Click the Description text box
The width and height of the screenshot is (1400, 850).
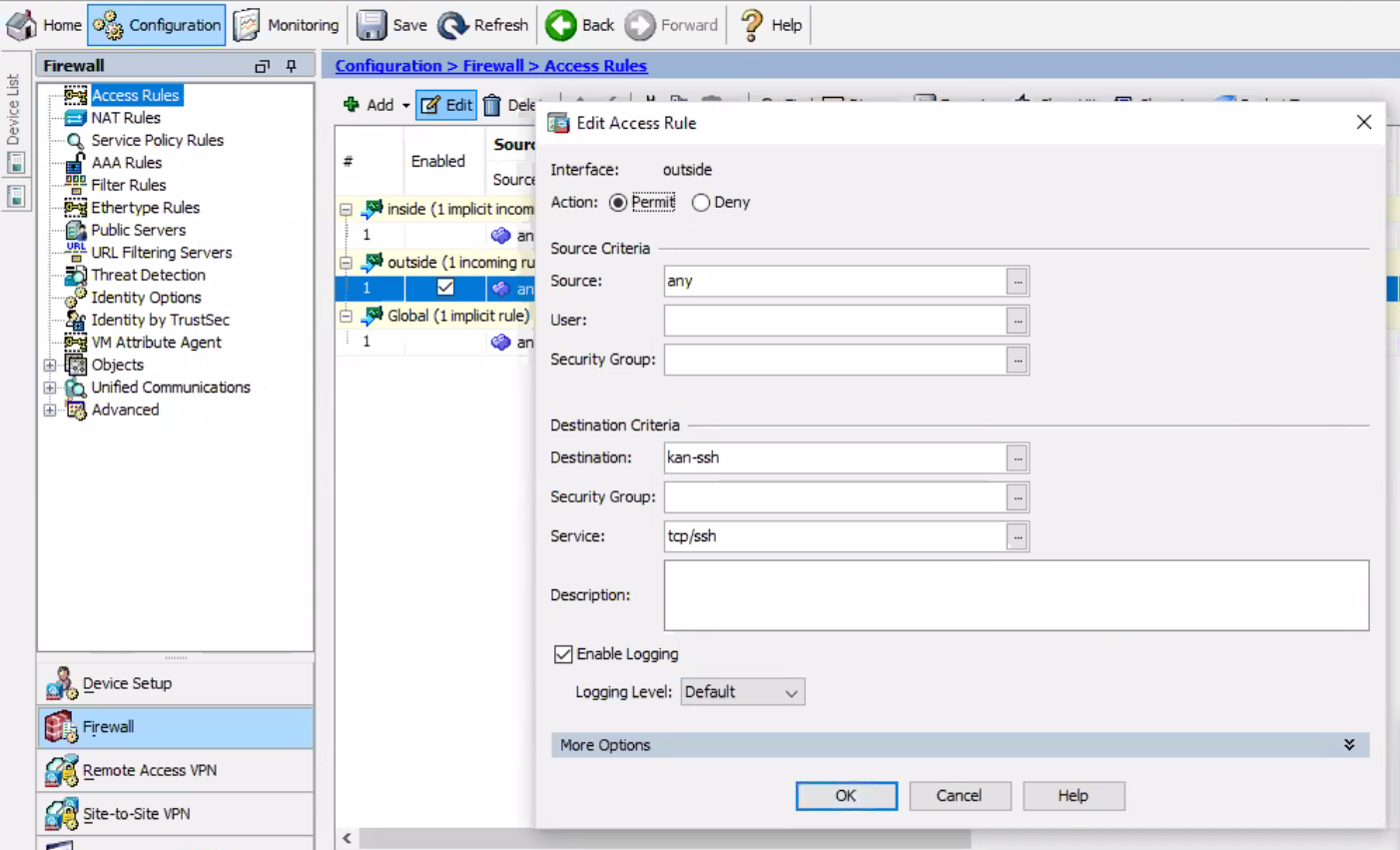click(x=1017, y=595)
